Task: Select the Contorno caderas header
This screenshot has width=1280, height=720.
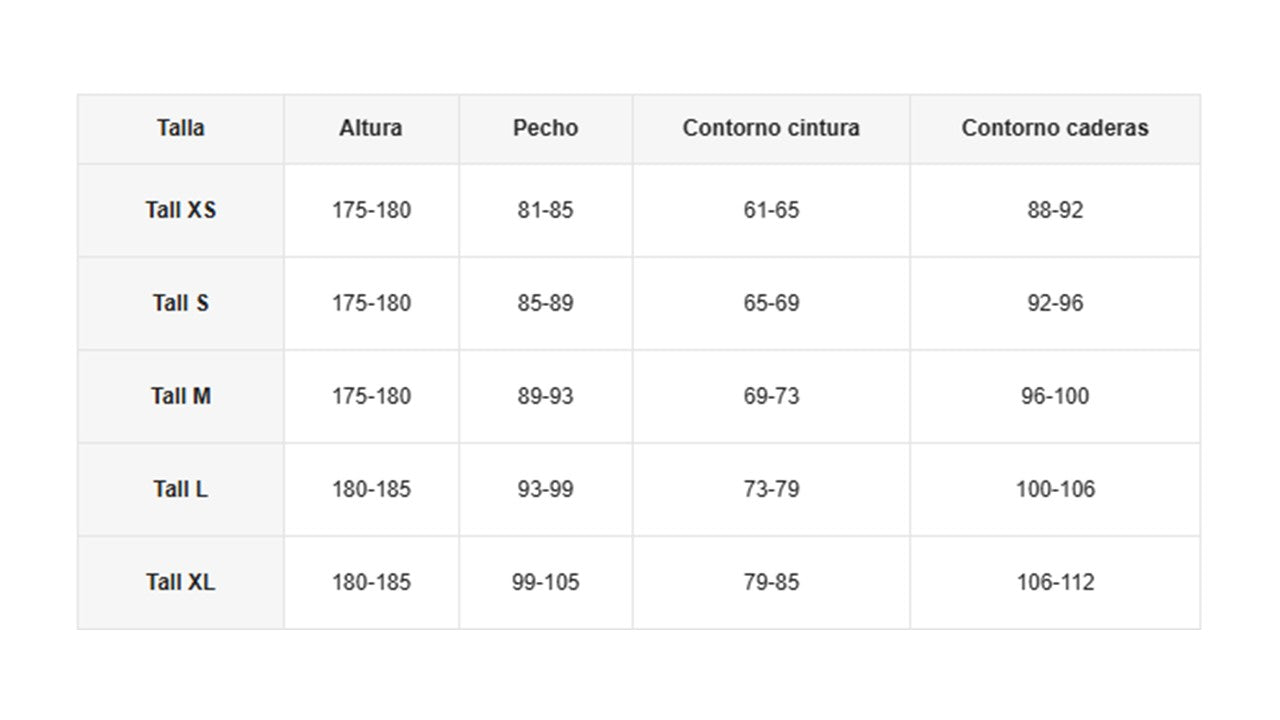Action: click(x=1055, y=128)
